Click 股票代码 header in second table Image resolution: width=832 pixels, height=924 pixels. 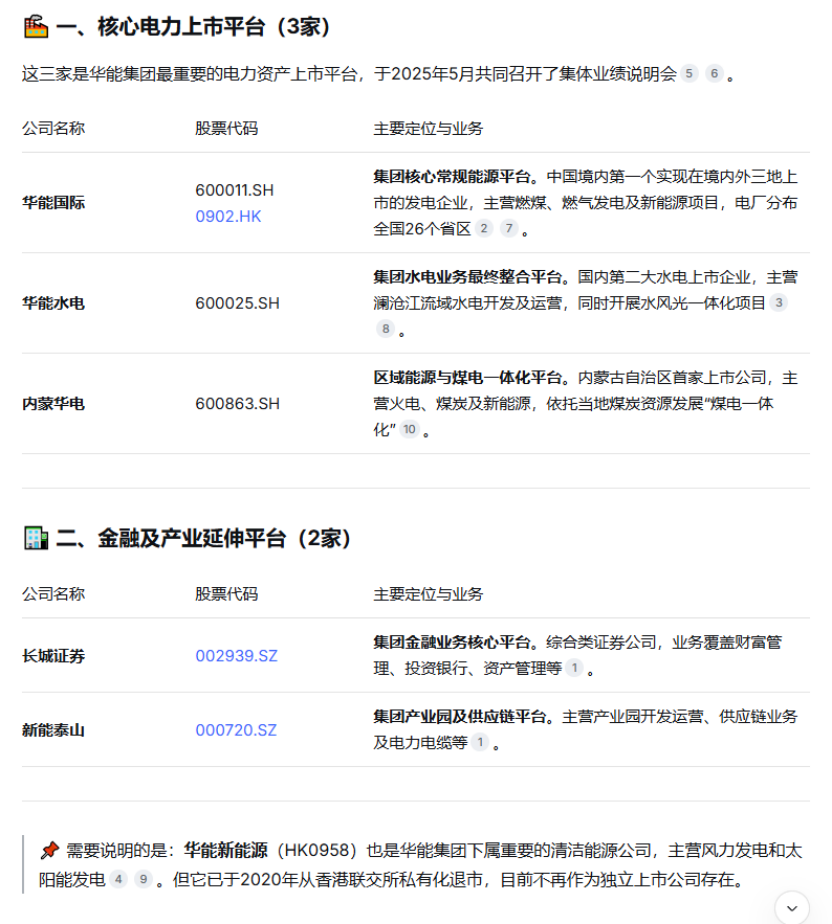pyautogui.click(x=227, y=594)
